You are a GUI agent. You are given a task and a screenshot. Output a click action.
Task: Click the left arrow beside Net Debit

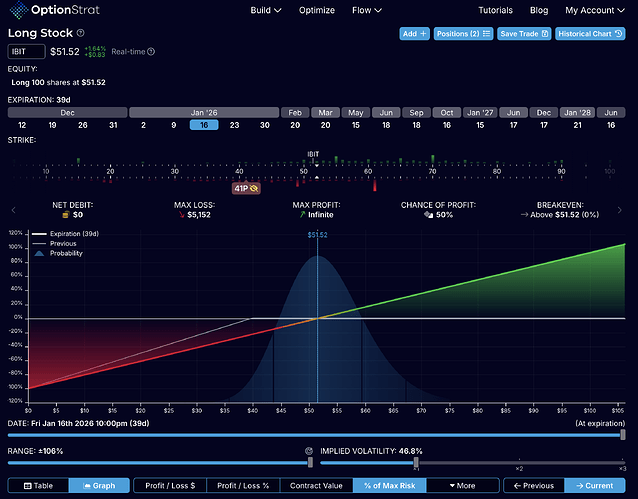tap(12, 210)
